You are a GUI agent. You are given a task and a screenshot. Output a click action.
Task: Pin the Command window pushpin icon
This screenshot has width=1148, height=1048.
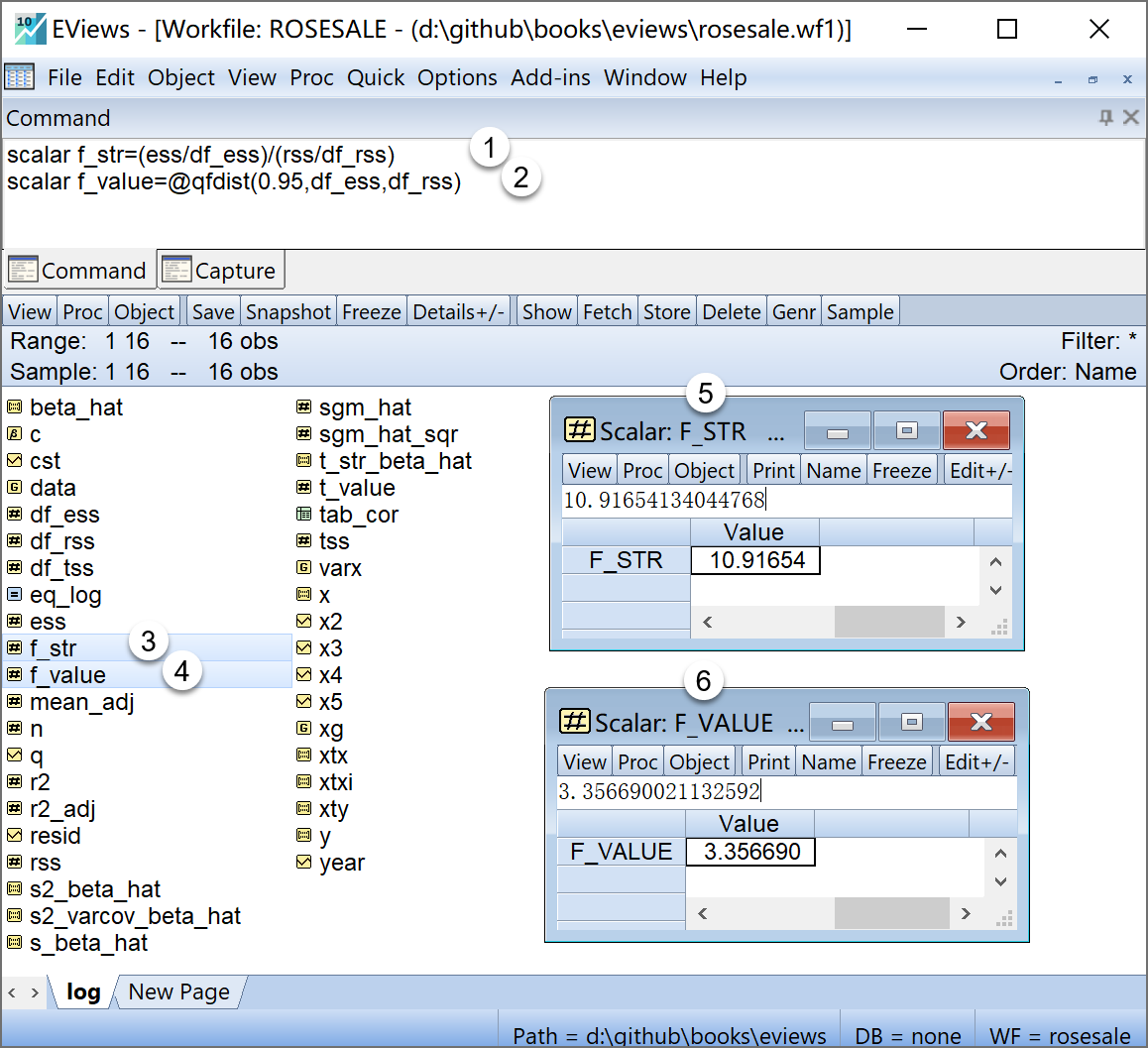(x=1106, y=118)
